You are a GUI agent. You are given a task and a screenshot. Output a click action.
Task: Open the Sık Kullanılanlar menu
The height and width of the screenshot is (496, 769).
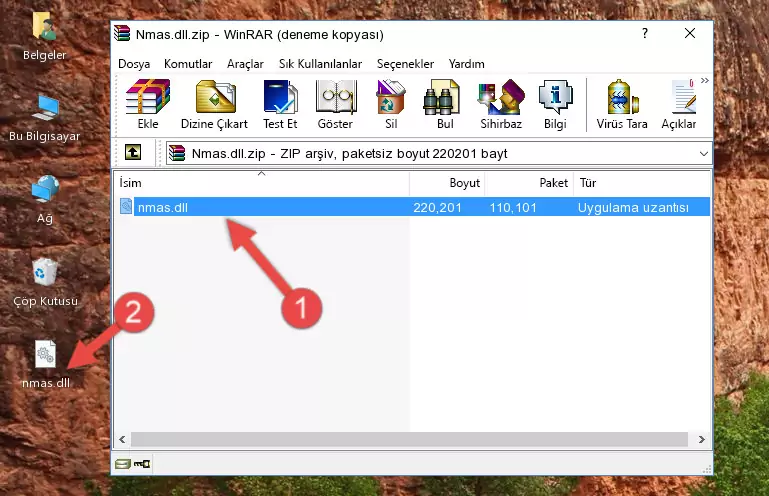click(x=320, y=64)
